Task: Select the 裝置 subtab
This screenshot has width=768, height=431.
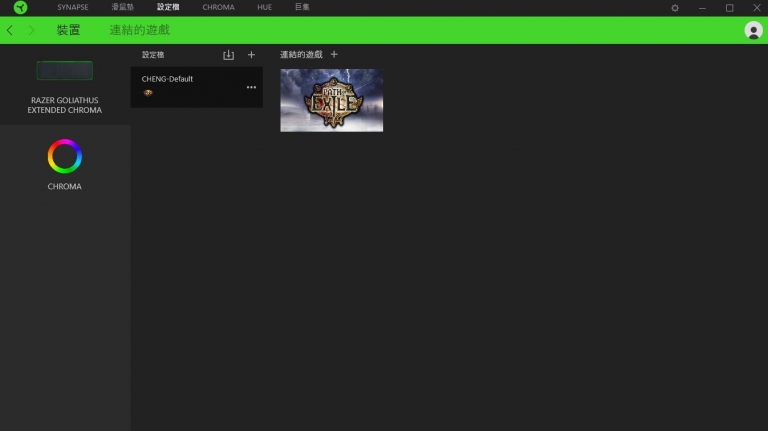Action: tap(68, 30)
